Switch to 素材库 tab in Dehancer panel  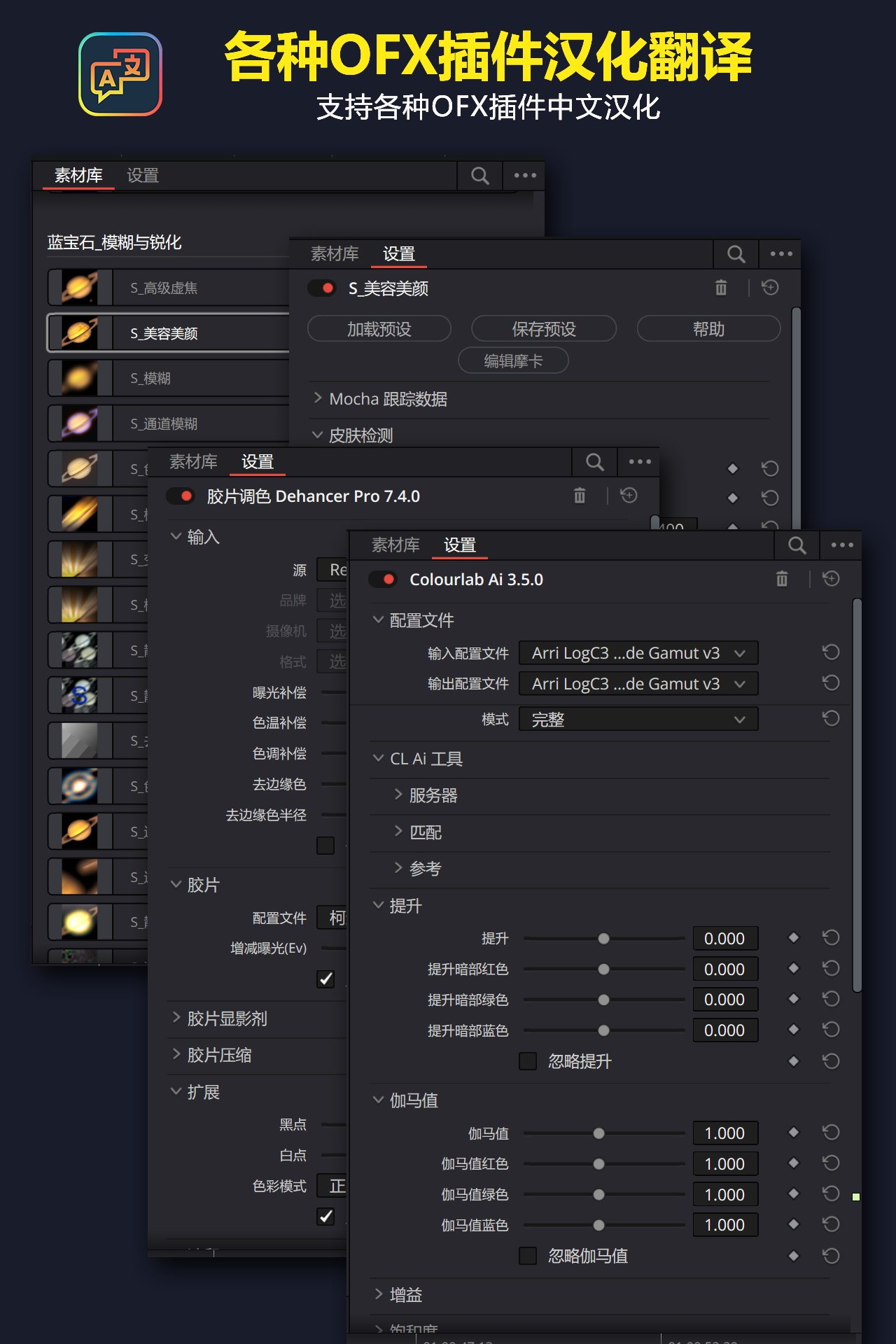193,461
